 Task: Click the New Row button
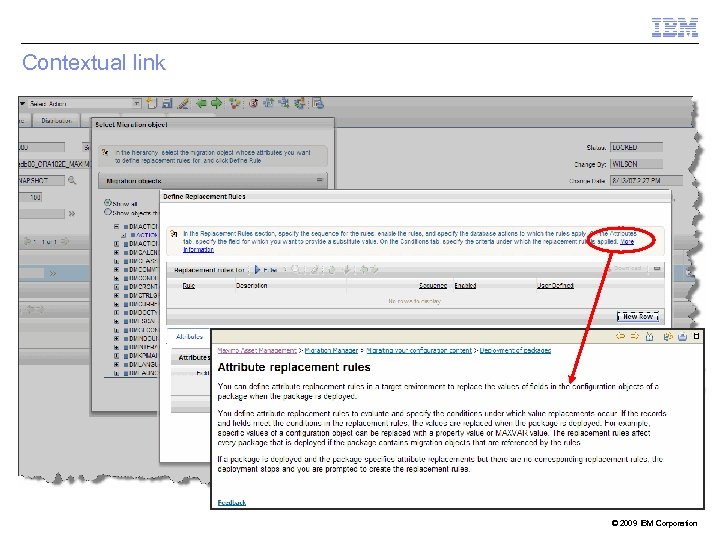point(638,316)
